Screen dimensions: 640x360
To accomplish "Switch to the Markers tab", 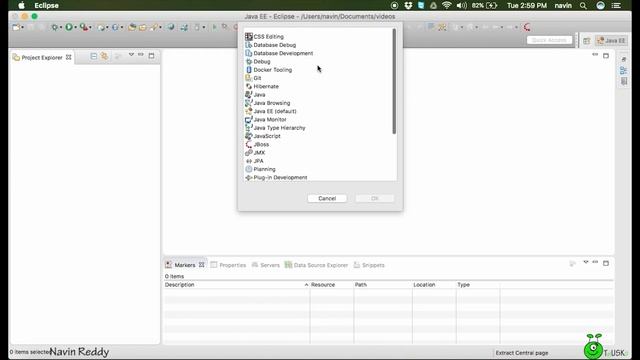I will tap(184, 265).
